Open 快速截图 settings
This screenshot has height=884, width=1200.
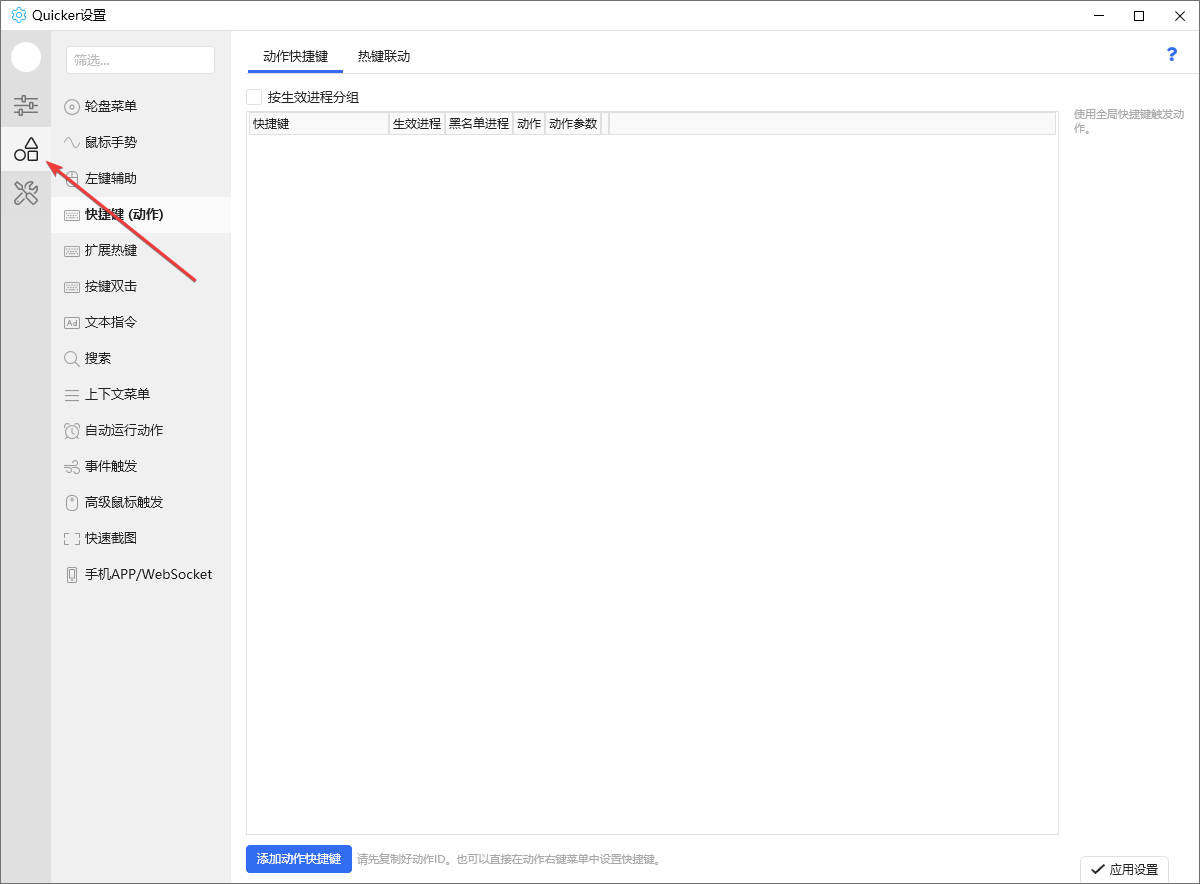pos(110,538)
